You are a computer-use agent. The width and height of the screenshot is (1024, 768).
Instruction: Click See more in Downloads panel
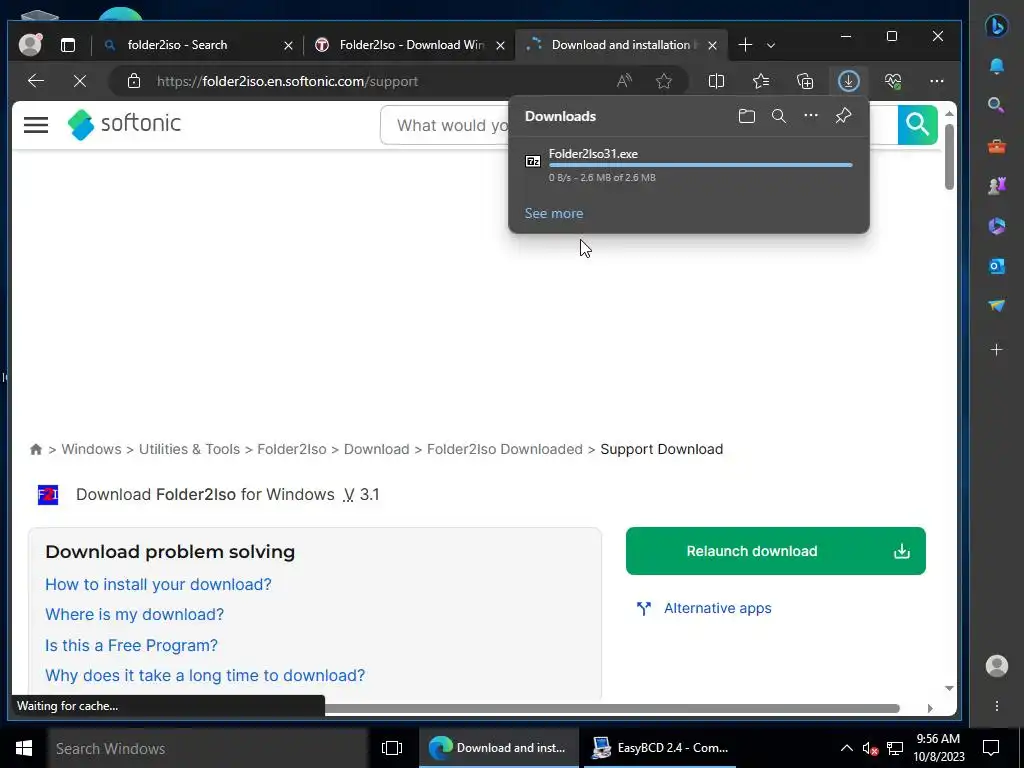click(x=554, y=213)
